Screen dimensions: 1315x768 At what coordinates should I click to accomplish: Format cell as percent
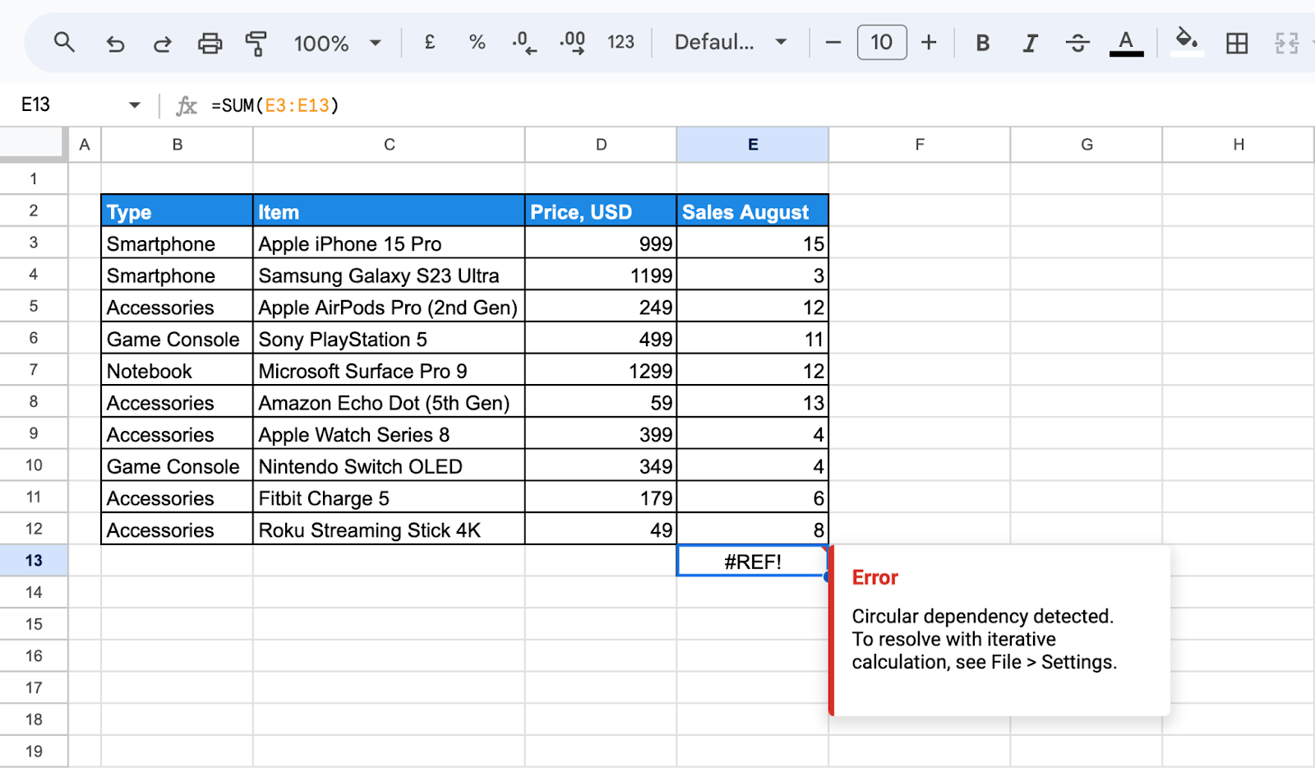477,42
